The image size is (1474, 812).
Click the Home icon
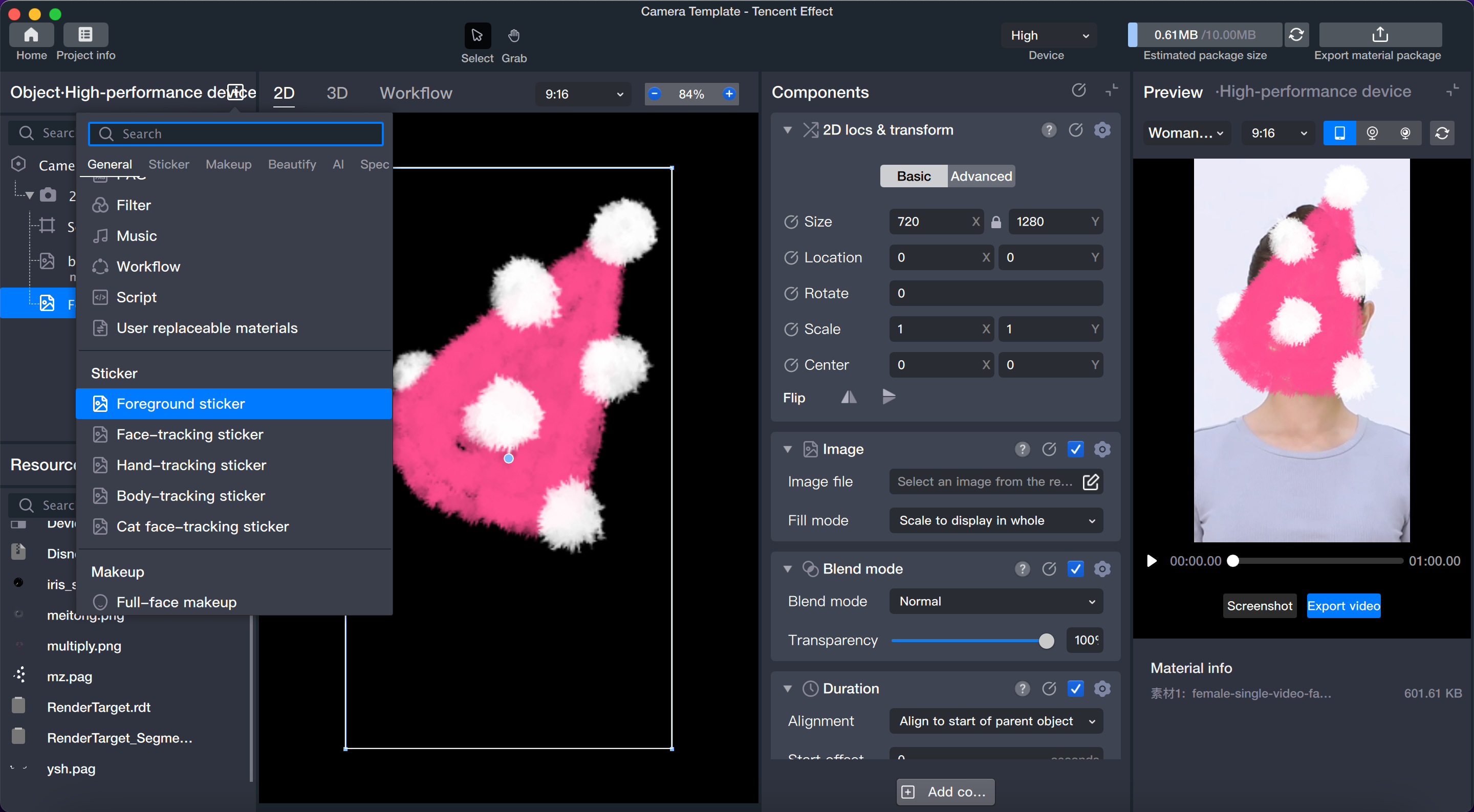(31, 35)
